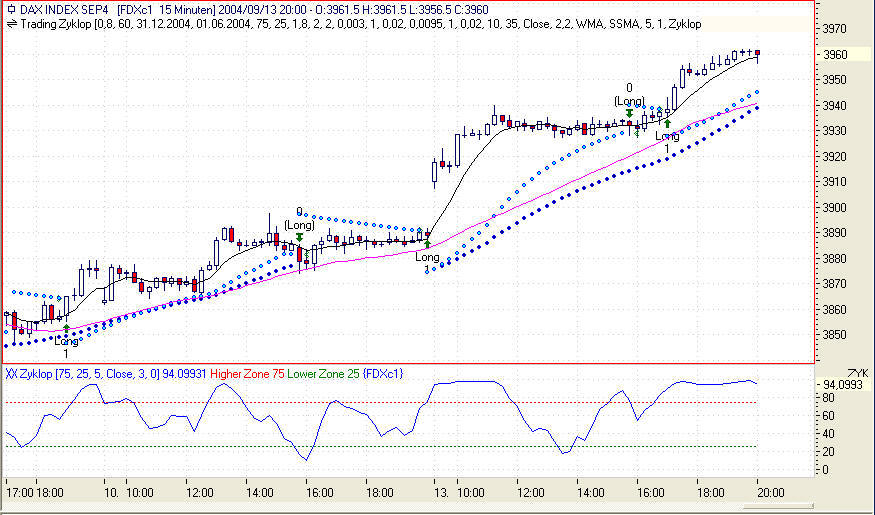Screen dimensions: 875x515
Task: Click the DAX INDEX SEP4 chart title icon
Action: (11, 10)
